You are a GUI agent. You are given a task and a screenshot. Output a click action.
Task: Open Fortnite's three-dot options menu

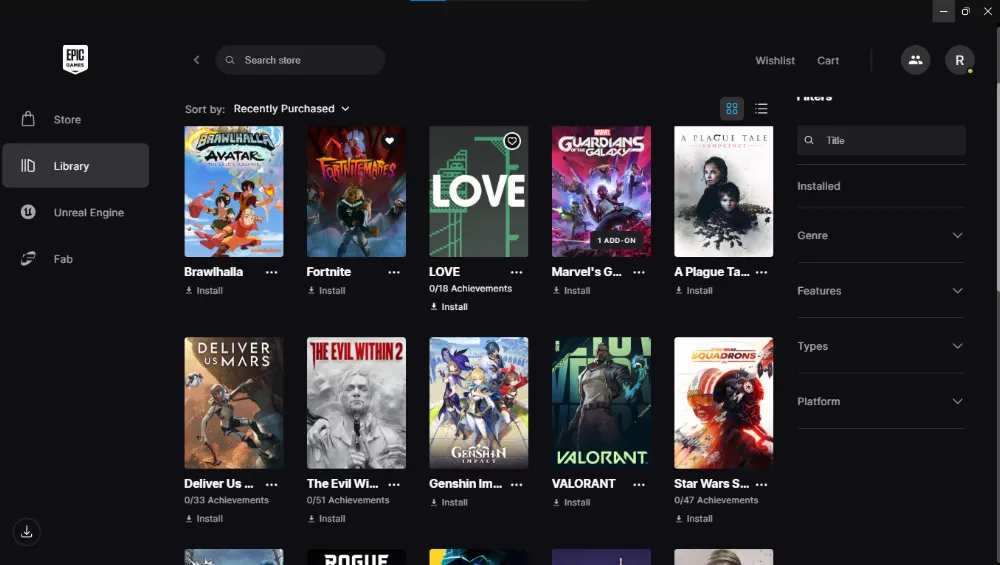(394, 272)
